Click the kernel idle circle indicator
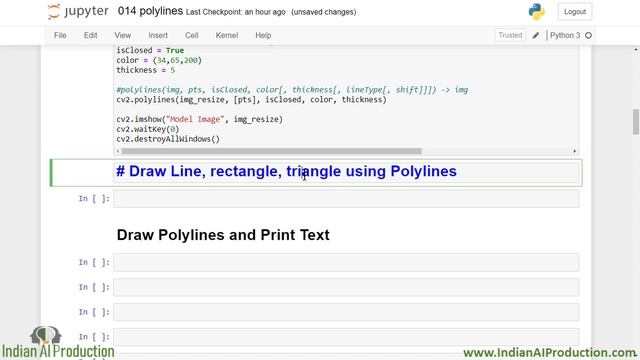Screen dimensions: 640x360 (x=588, y=36)
